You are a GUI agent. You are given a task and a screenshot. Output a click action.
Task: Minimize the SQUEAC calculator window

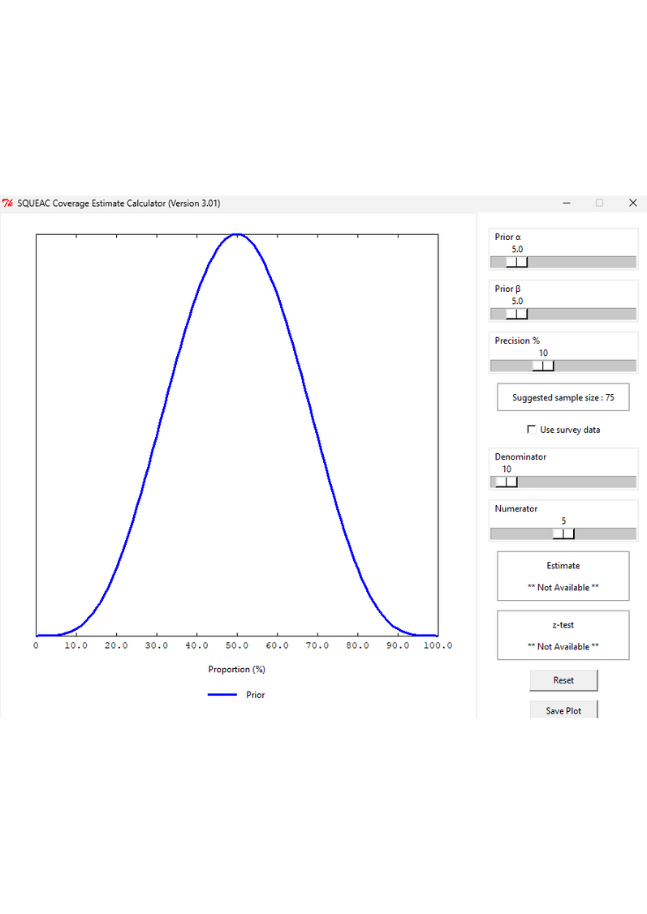pos(567,203)
